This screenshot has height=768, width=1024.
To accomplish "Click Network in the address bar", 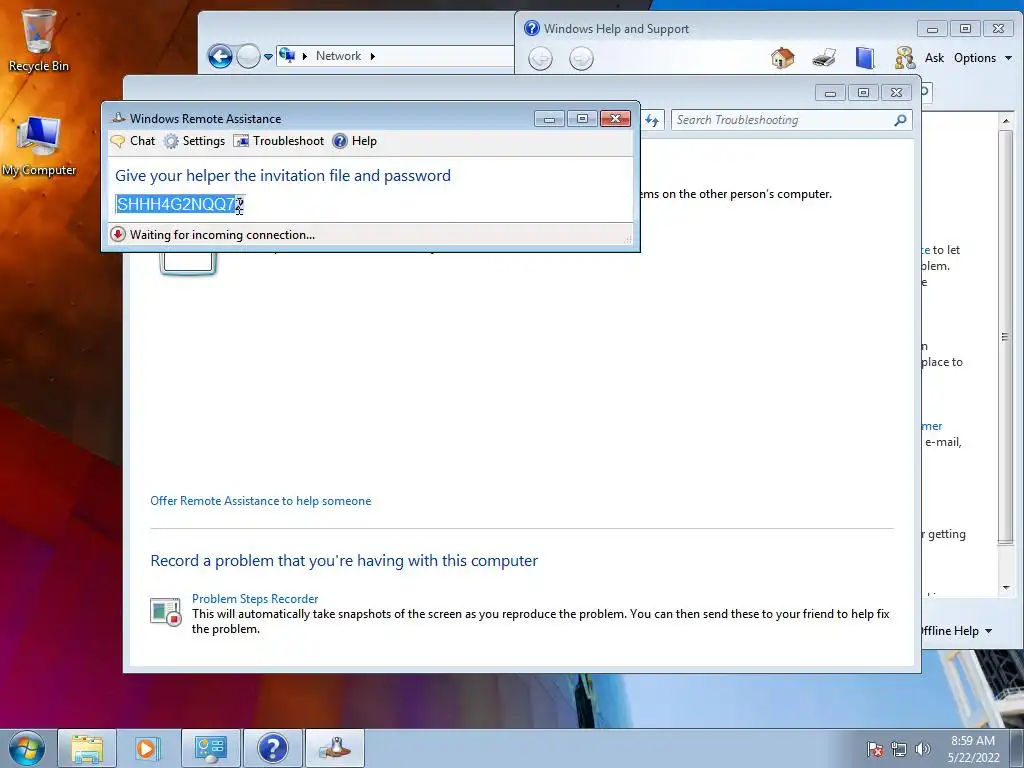I will coord(338,56).
